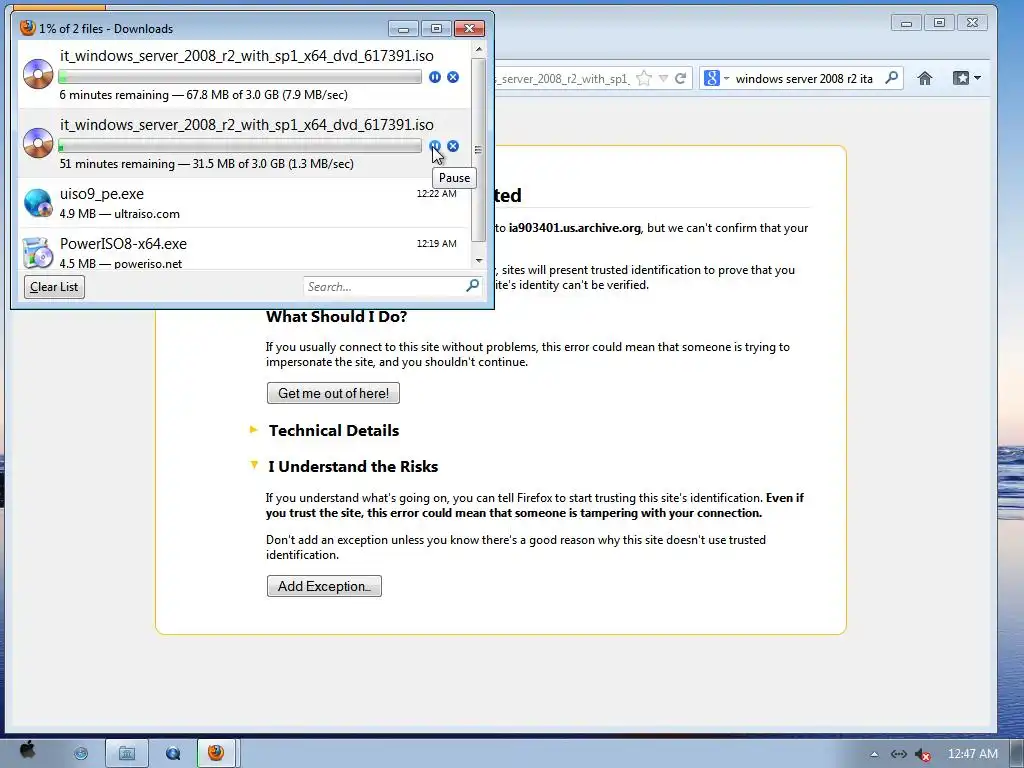Click progress bar of the 67.8 MB download
Viewport: 1024px width, 768px height.
coord(240,77)
